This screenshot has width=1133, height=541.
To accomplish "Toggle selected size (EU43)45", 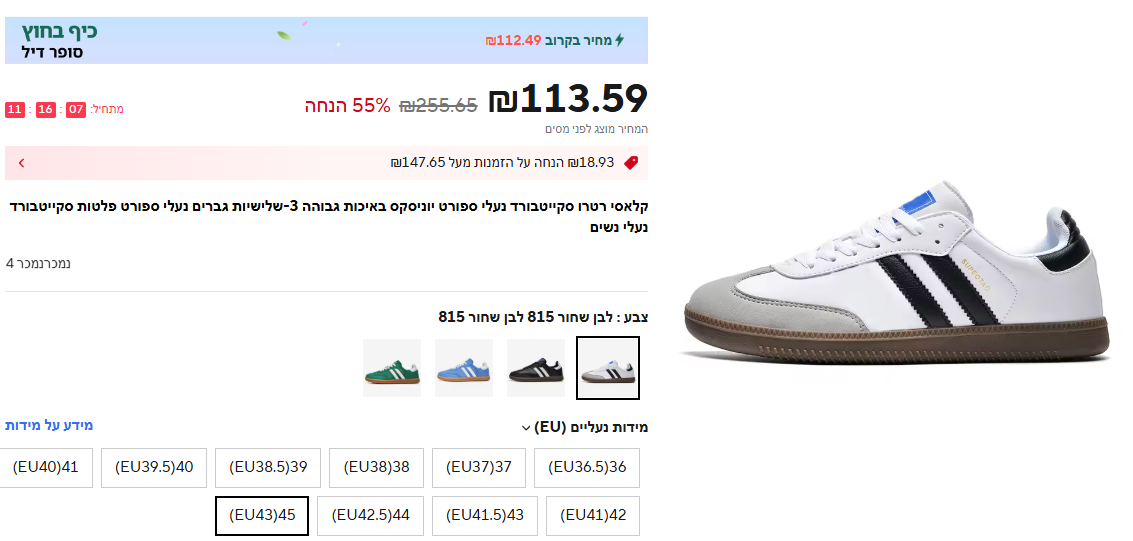I will click(x=262, y=515).
